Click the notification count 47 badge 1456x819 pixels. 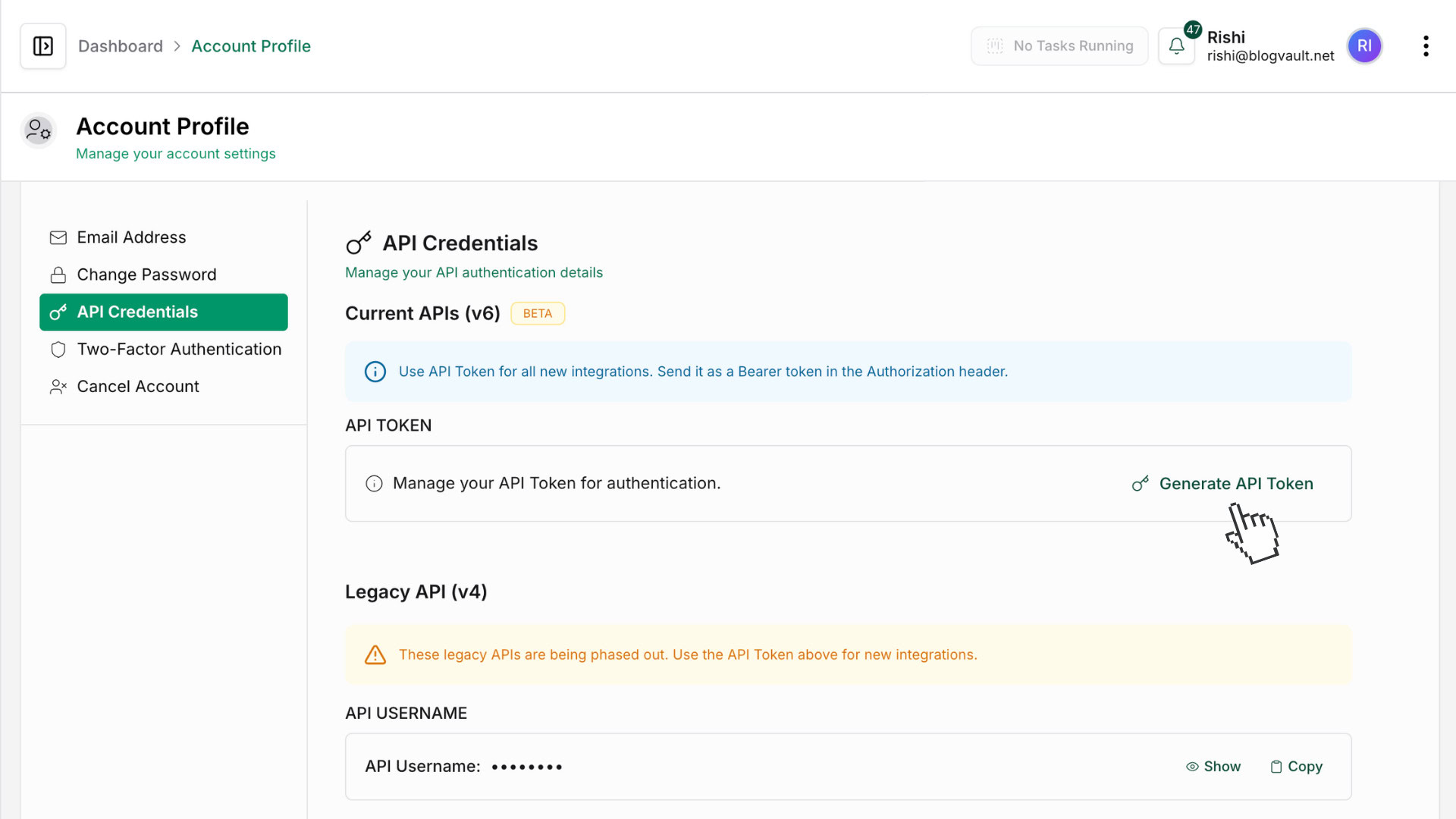tap(1193, 30)
